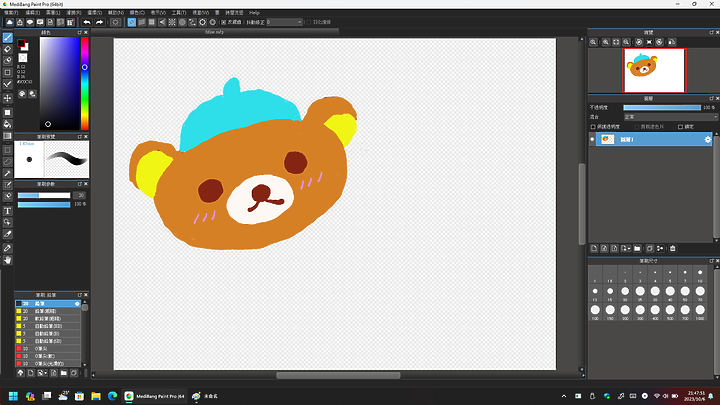
Task: Show hidden system tray icons
Action: tap(564, 396)
